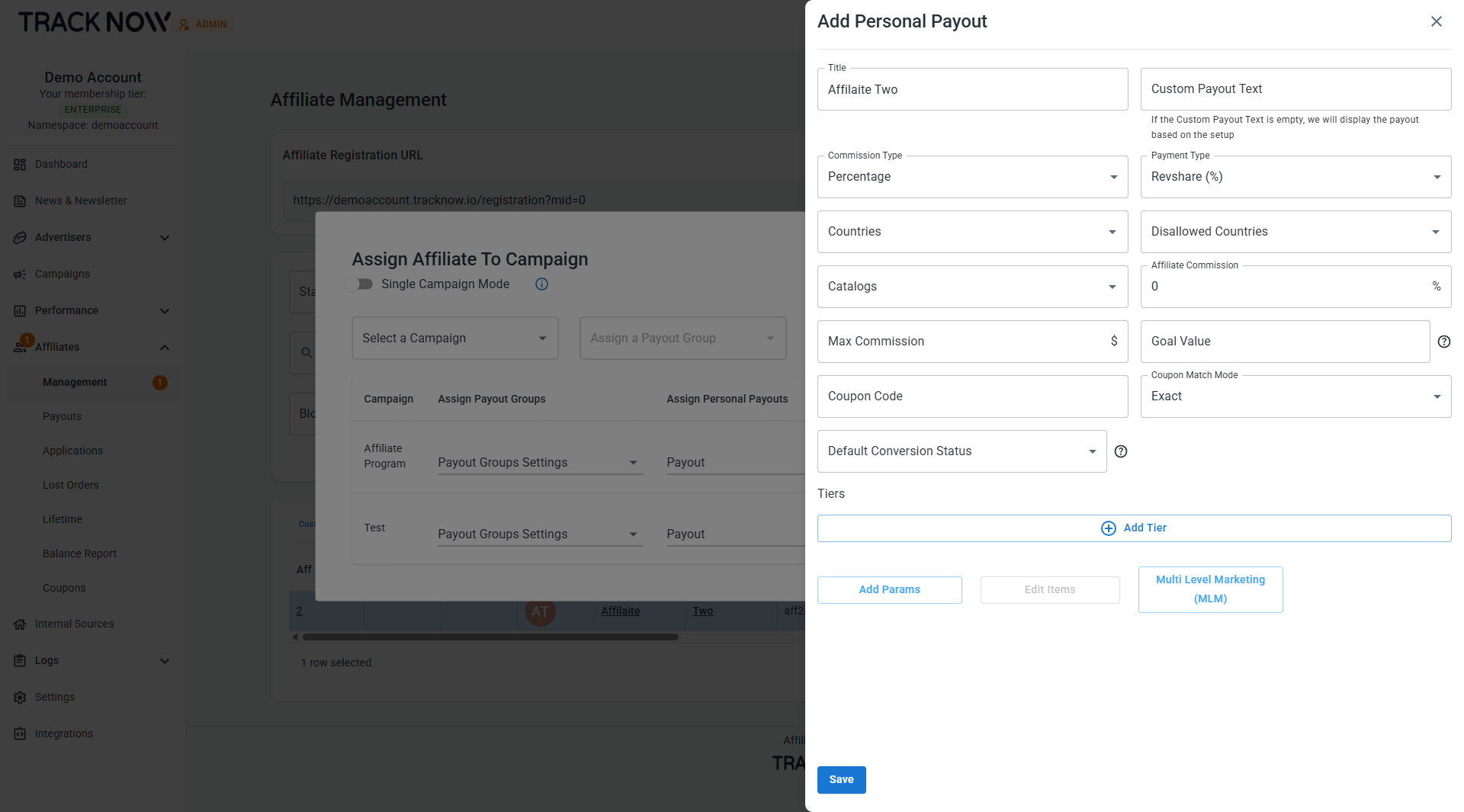Click the Goal Value help icon
This screenshot has width=1464, height=812.
1443,342
